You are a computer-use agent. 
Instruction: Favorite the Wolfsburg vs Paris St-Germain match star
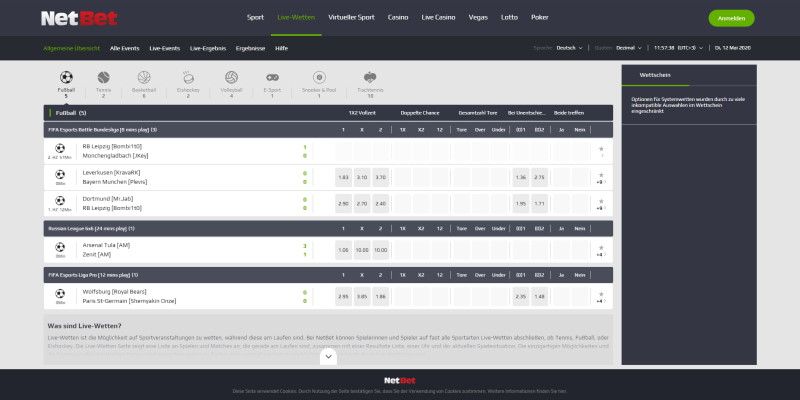(601, 294)
